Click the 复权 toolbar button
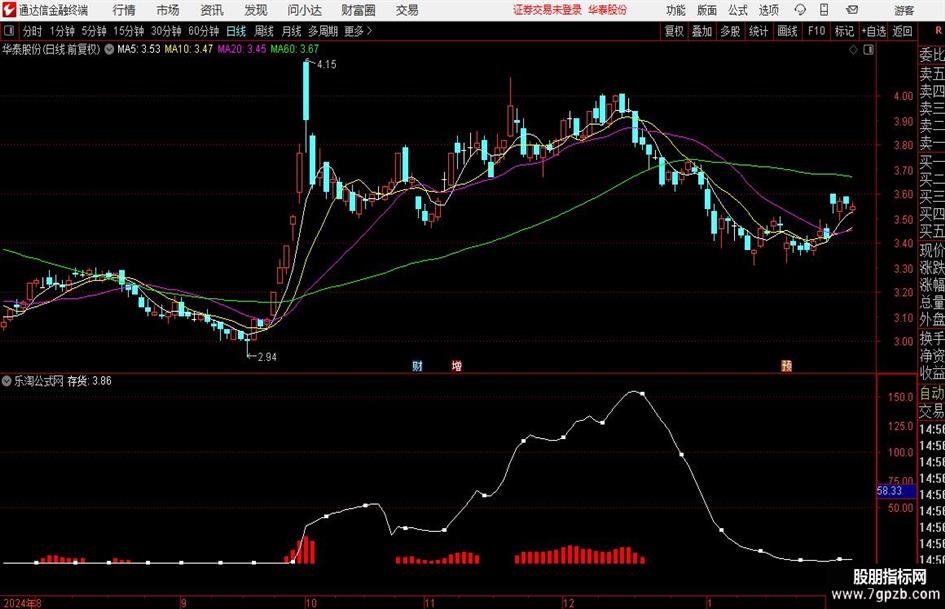 click(674, 31)
